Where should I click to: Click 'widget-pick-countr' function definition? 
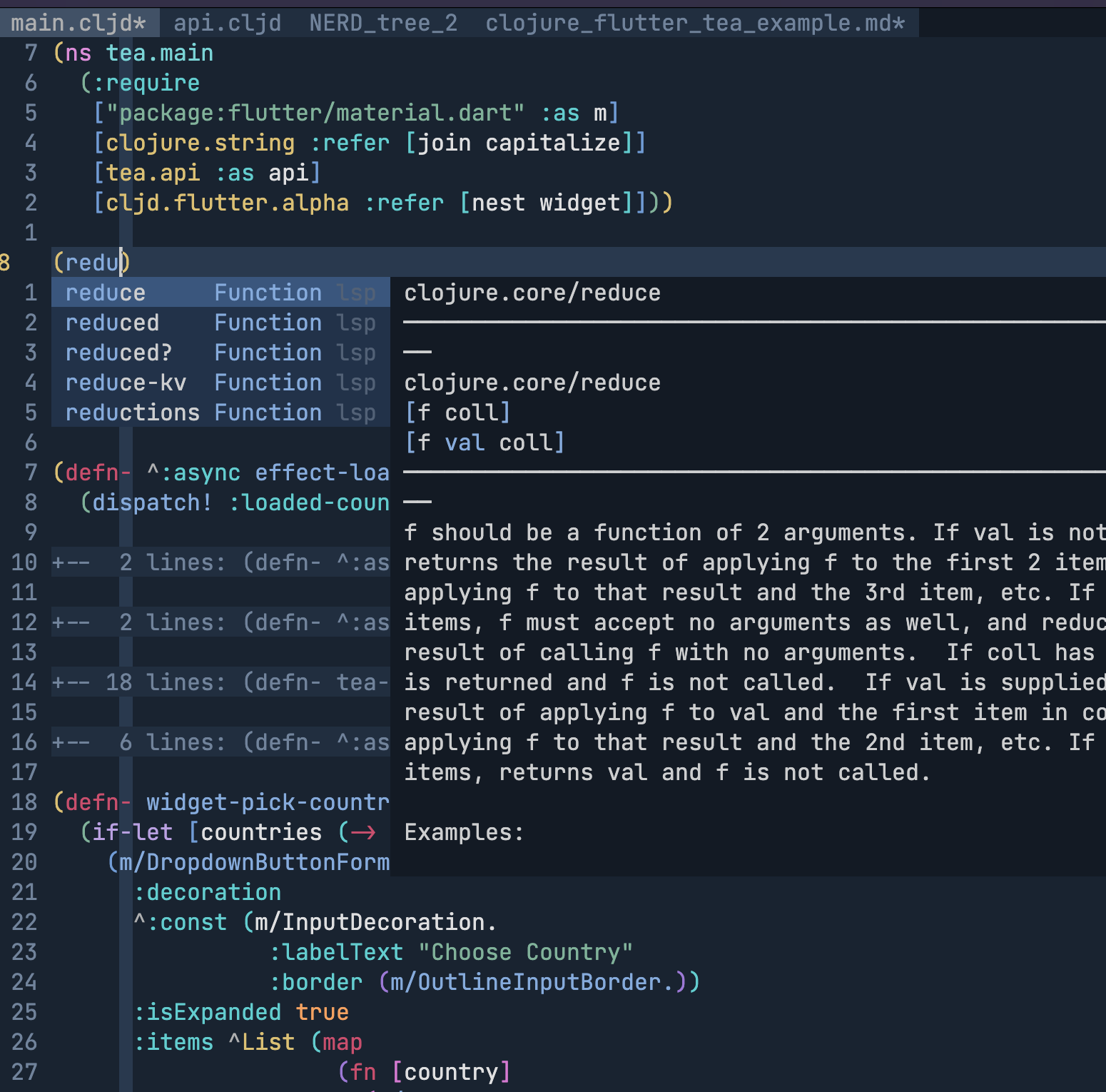(268, 802)
